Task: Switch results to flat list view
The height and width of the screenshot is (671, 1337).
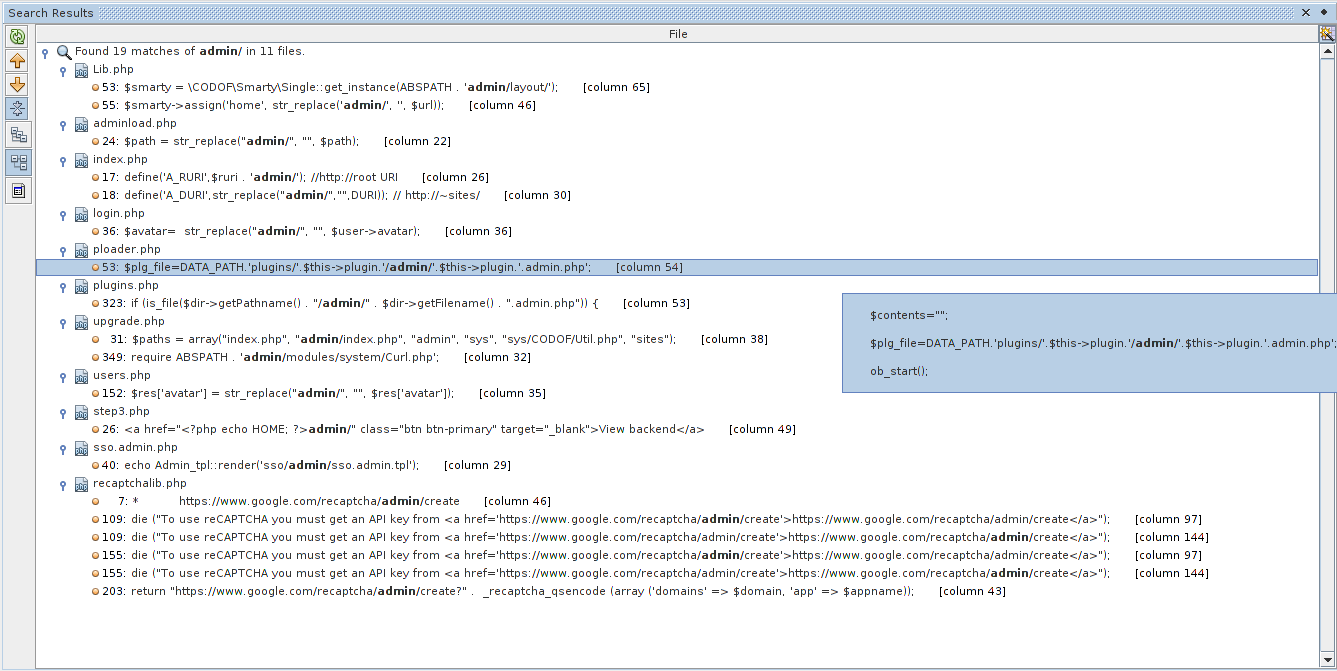Action: pyautogui.click(x=17, y=135)
